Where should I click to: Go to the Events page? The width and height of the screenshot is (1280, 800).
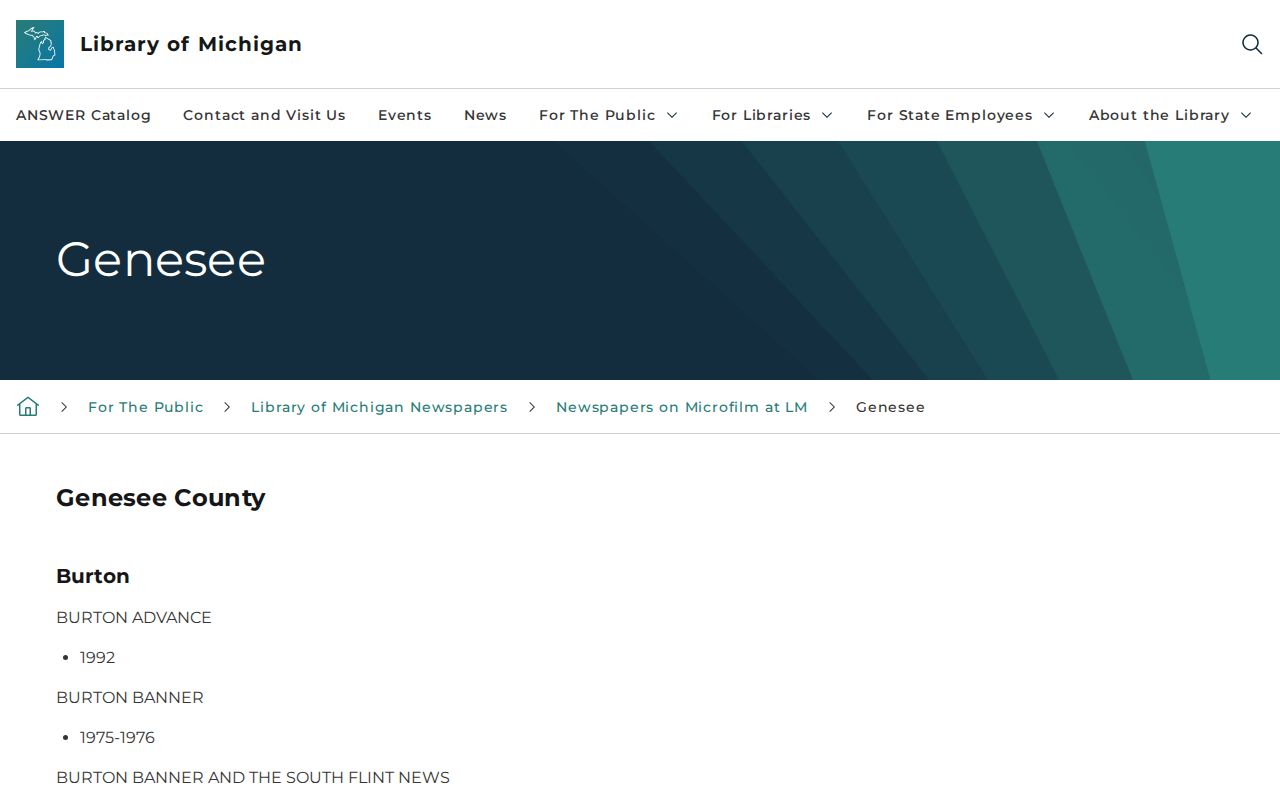coord(405,115)
